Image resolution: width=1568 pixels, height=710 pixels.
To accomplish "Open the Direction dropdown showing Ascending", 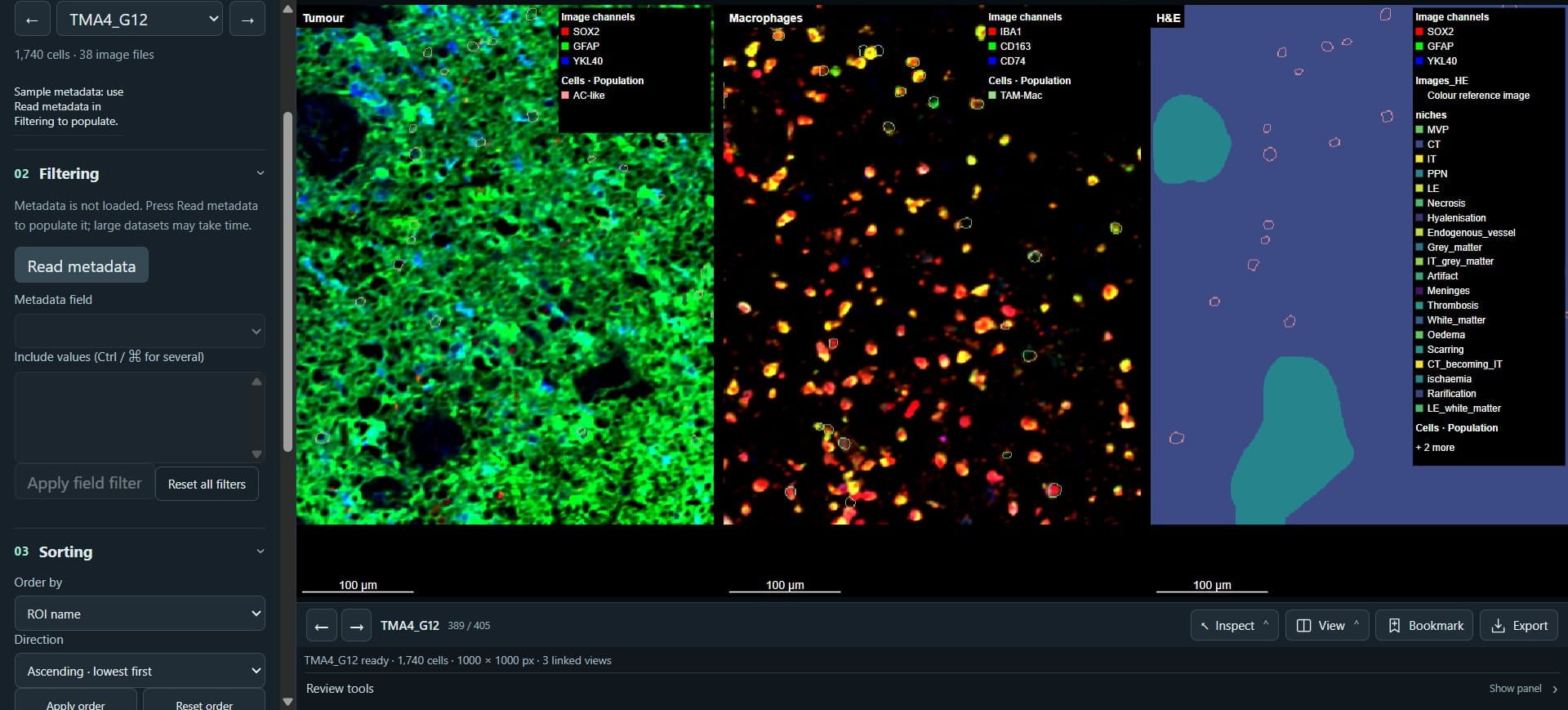I will coord(140,671).
